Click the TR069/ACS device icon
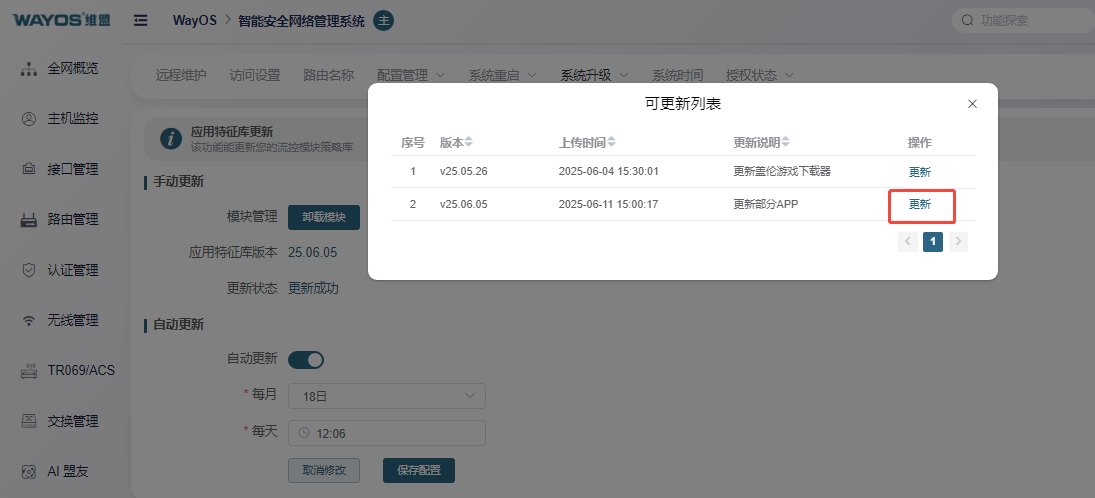This screenshot has width=1095, height=498. (29, 371)
